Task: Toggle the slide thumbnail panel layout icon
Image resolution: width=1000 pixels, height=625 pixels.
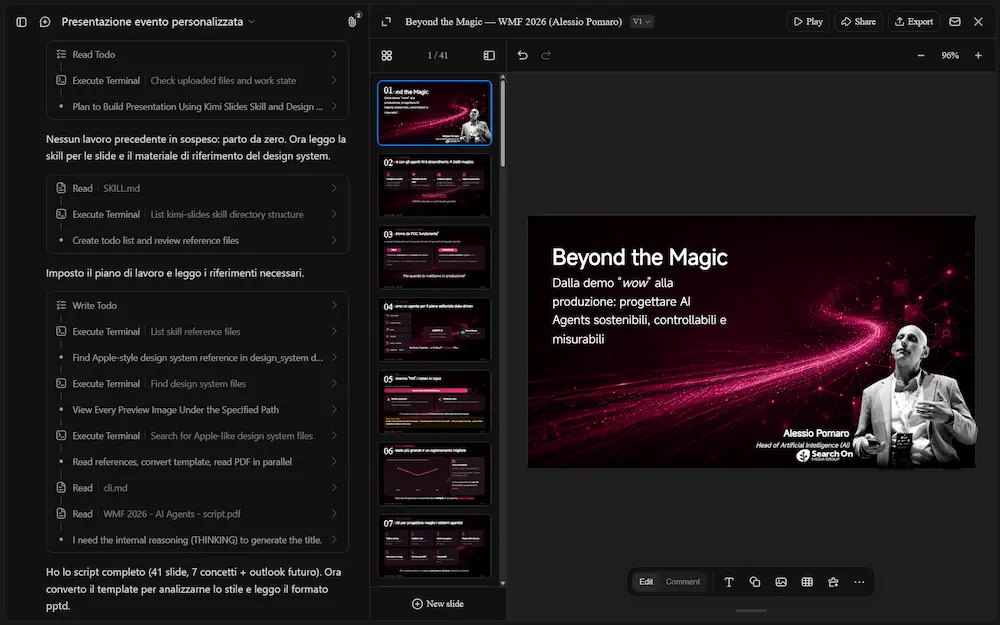Action: pyautogui.click(x=489, y=55)
